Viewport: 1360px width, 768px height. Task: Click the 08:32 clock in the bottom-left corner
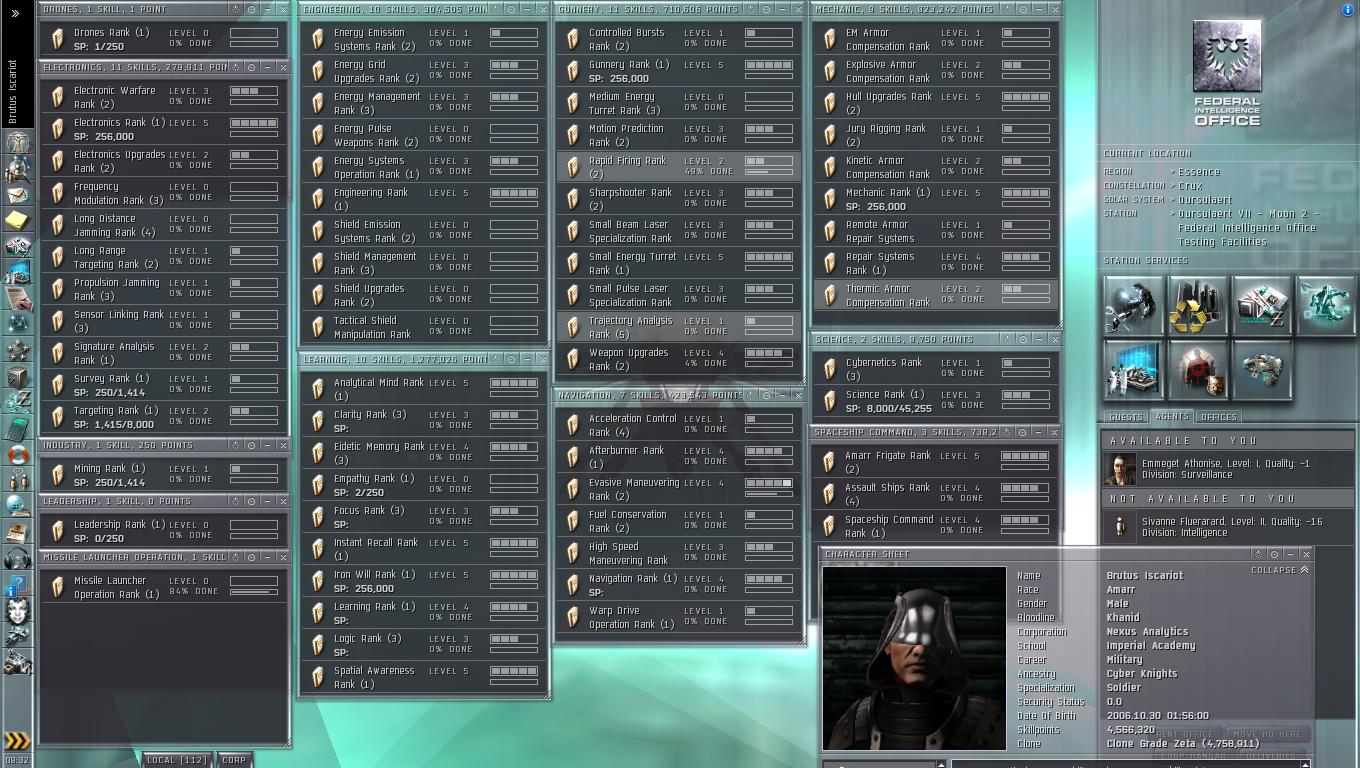[16, 760]
